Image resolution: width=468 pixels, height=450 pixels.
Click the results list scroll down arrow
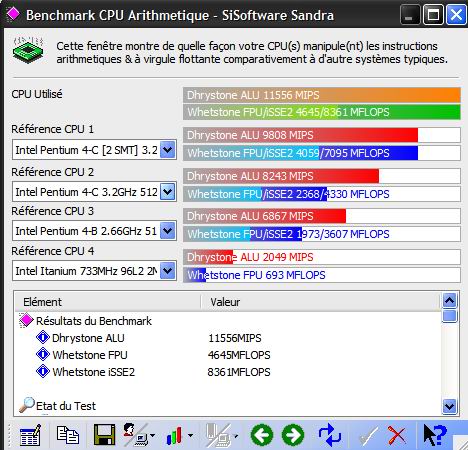(x=449, y=406)
